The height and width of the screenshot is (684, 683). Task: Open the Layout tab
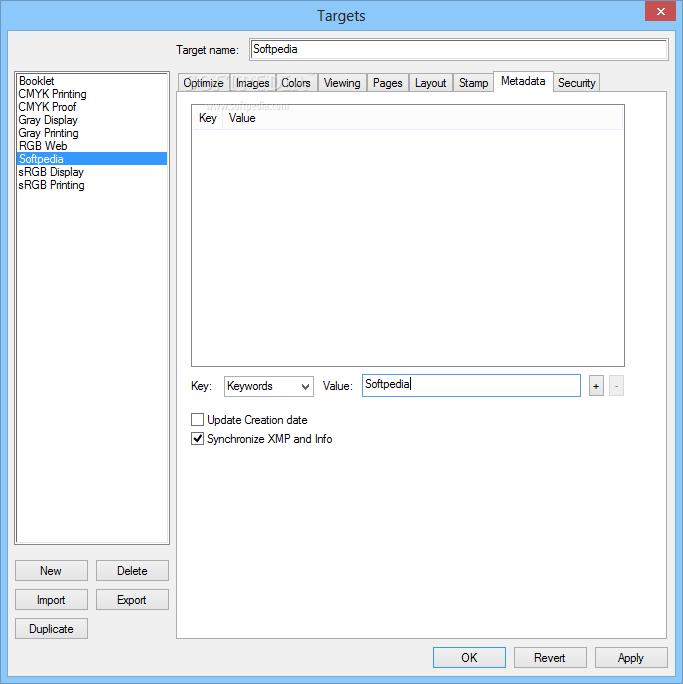pos(430,83)
